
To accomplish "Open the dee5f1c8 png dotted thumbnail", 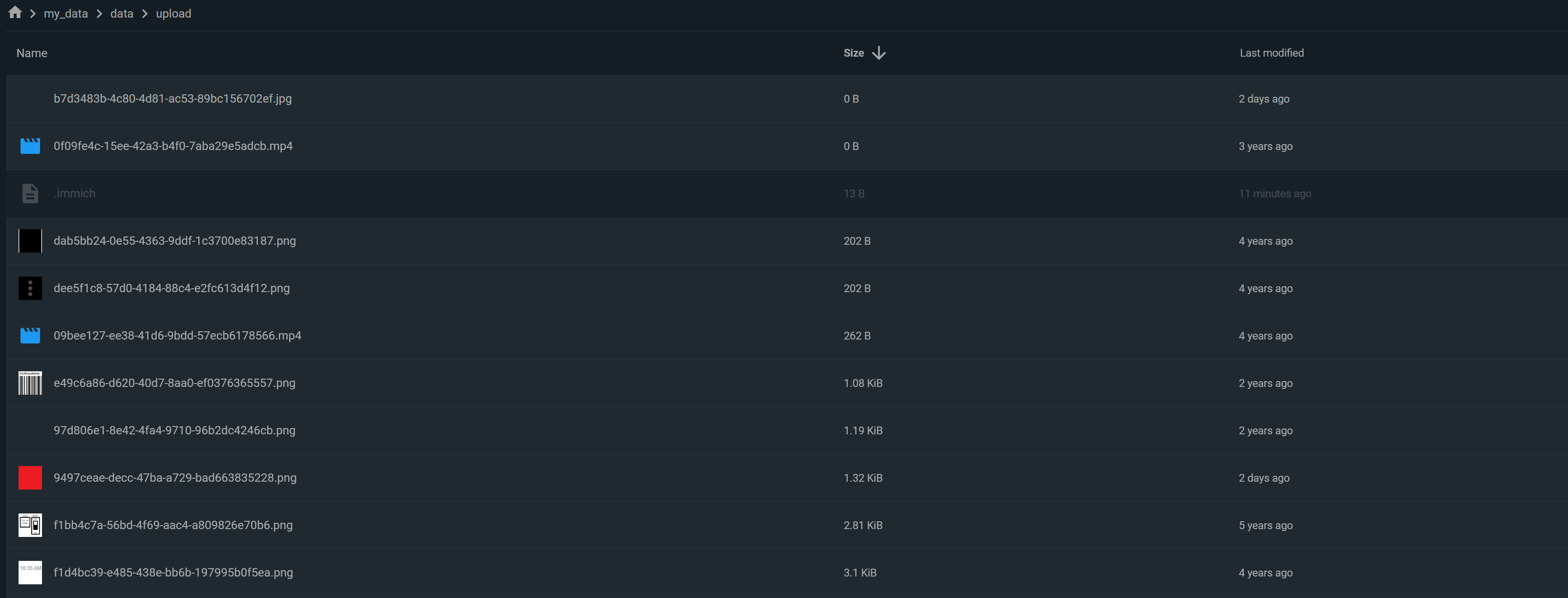I will (x=30, y=289).
